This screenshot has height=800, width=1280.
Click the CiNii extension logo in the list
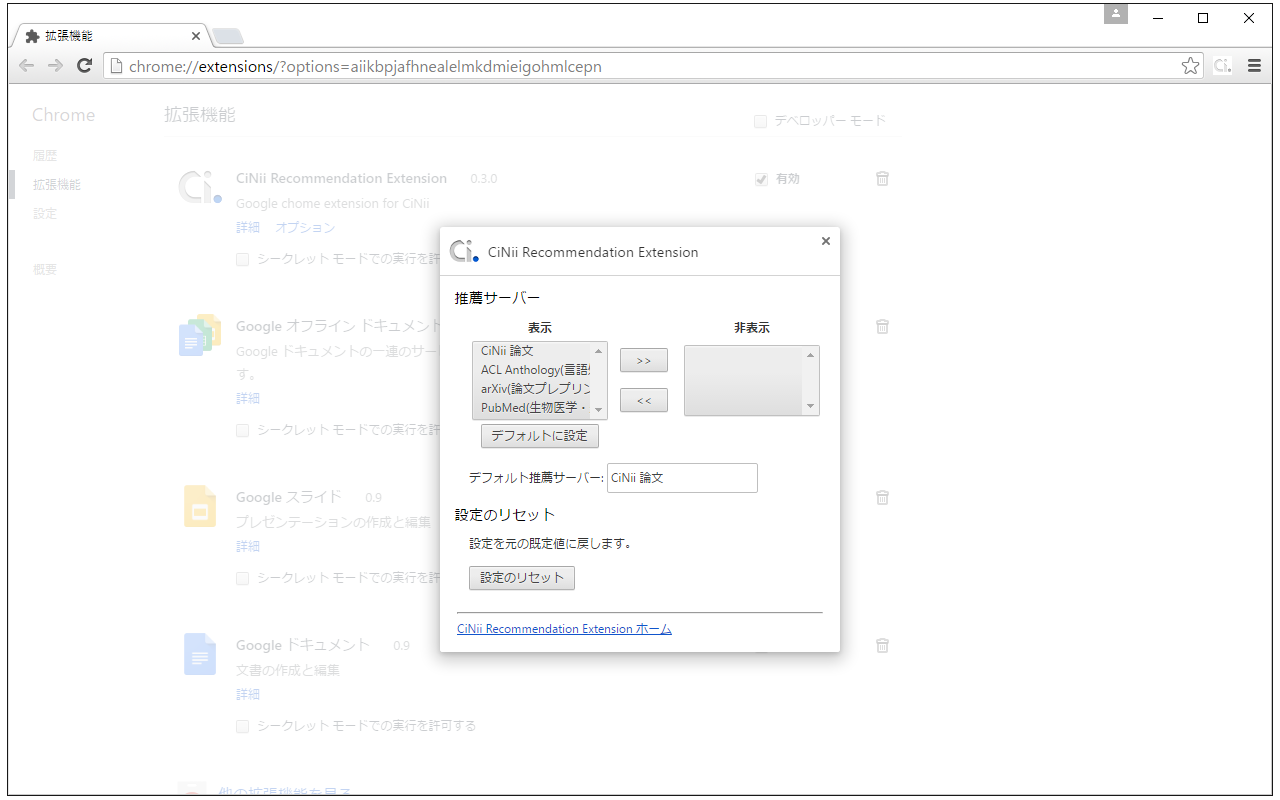[200, 187]
